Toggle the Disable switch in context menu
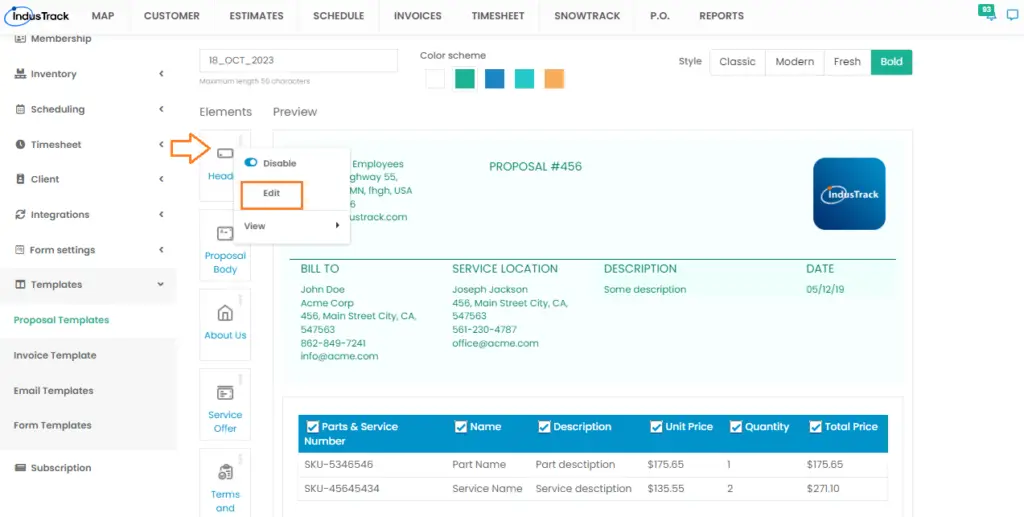Viewport: 1024px width, 517px height. pos(251,163)
